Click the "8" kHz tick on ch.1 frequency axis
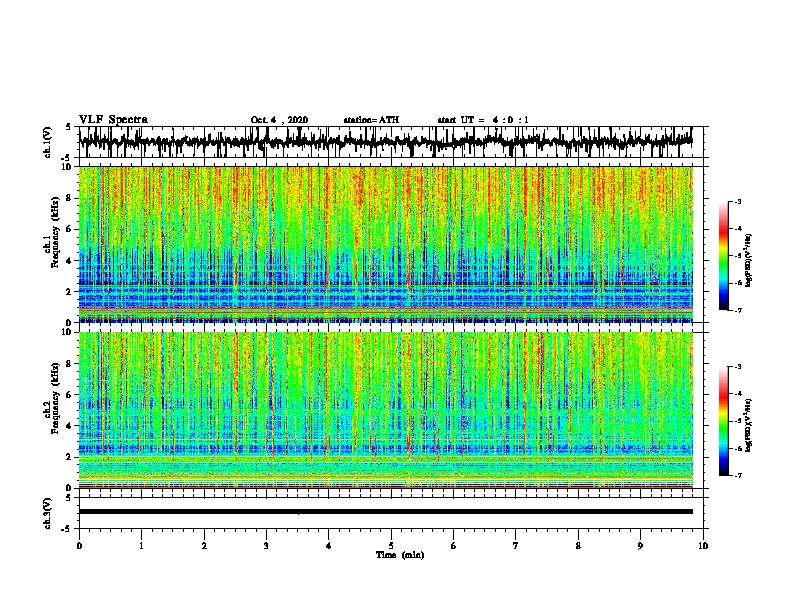This screenshot has height=612, width=792. (x=70, y=198)
